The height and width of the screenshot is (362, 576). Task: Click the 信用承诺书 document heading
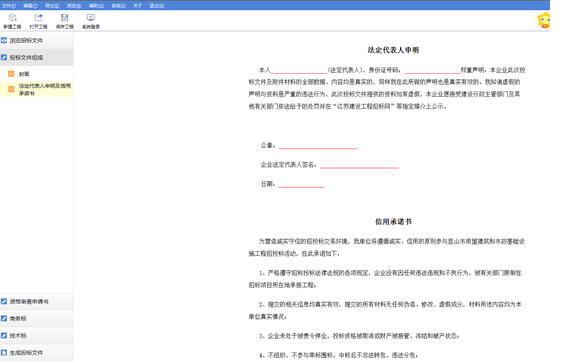(x=393, y=222)
